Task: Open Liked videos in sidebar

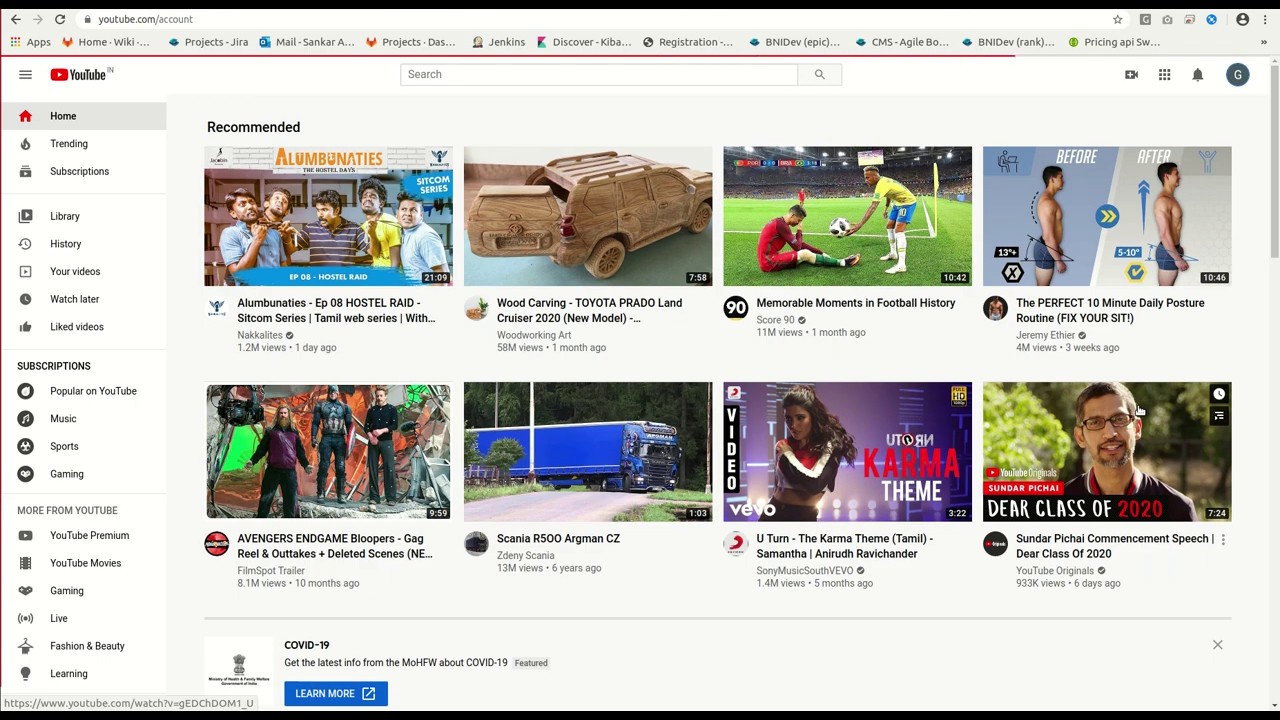Action: (x=83, y=327)
